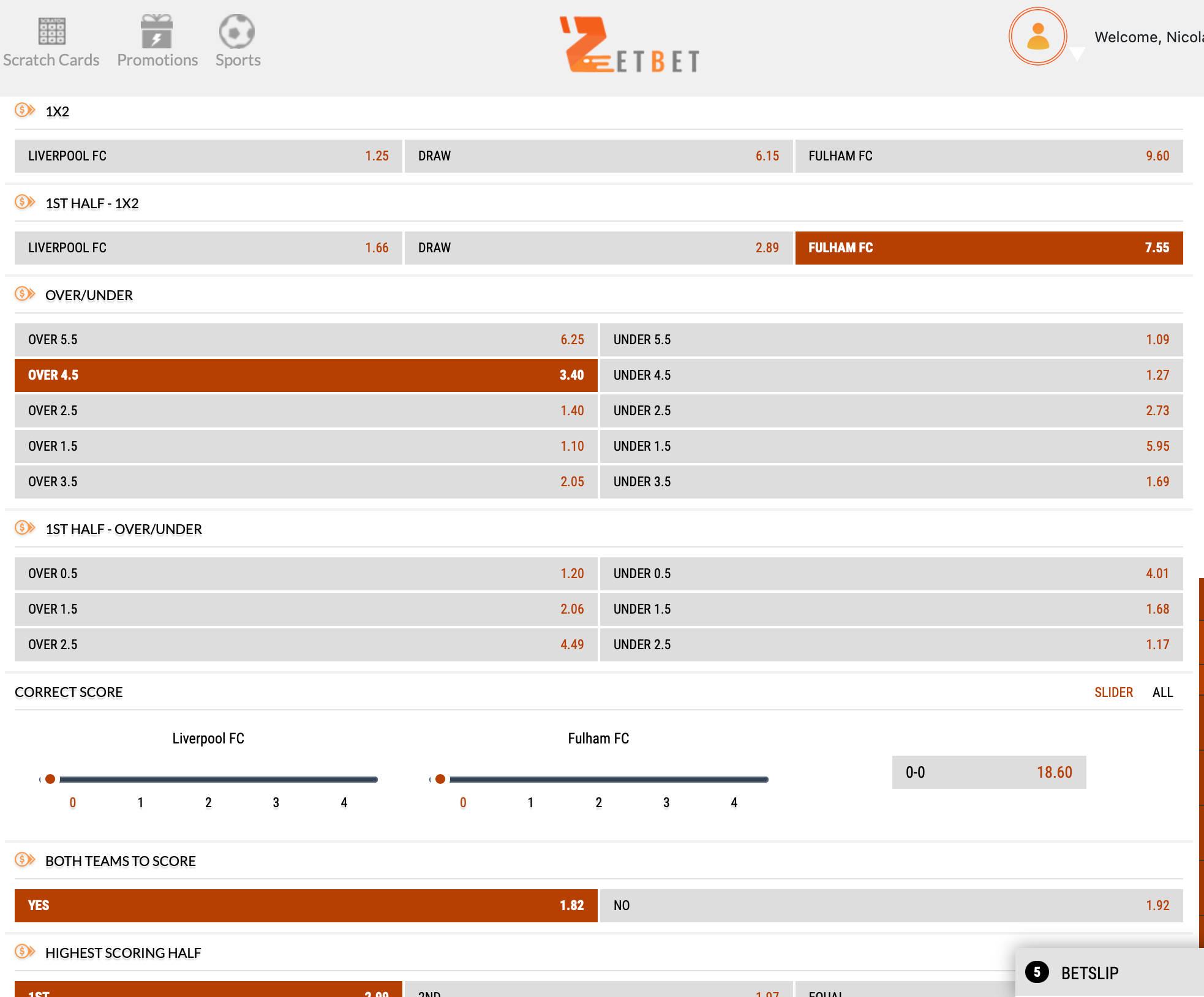The image size is (1204, 997).
Task: Click the icon beside BOTH TEAMS TO SCORE
Action: (25, 860)
